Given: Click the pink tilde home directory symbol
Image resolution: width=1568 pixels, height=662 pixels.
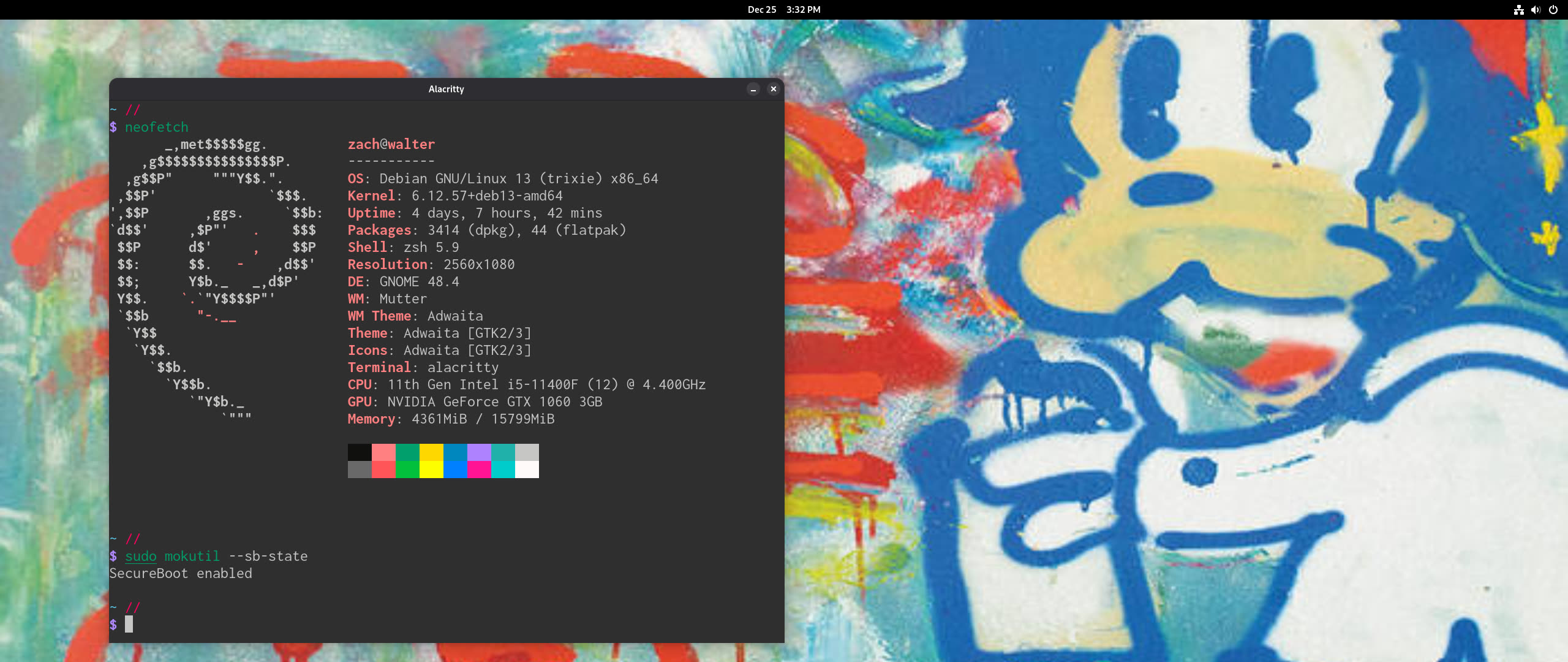Looking at the screenshot, I should (x=113, y=607).
